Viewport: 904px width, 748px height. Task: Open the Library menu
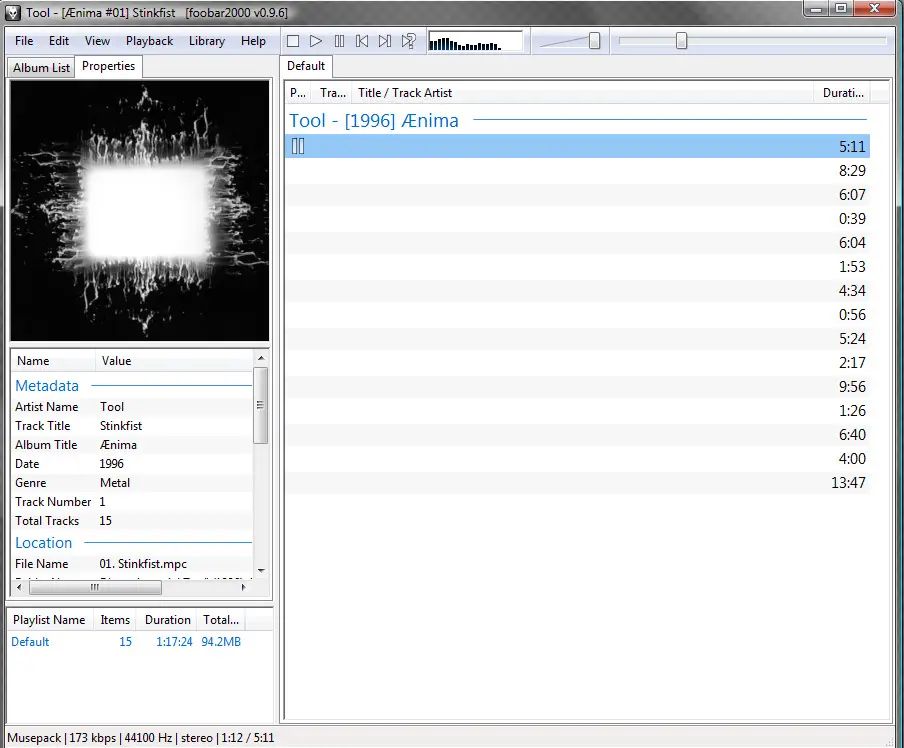[207, 41]
